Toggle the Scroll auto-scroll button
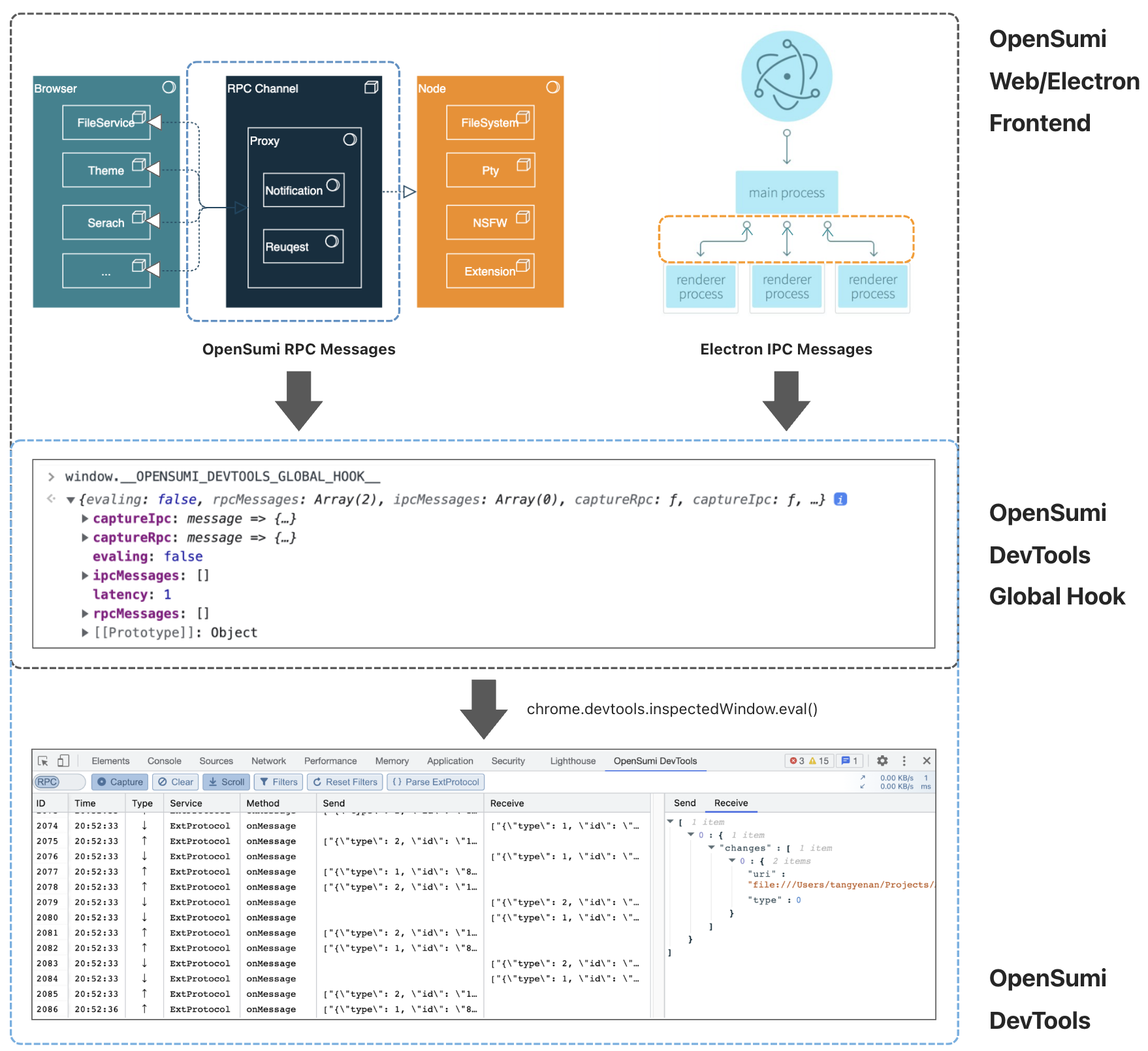Image resolution: width=1148 pixels, height=1051 pixels. click(226, 782)
